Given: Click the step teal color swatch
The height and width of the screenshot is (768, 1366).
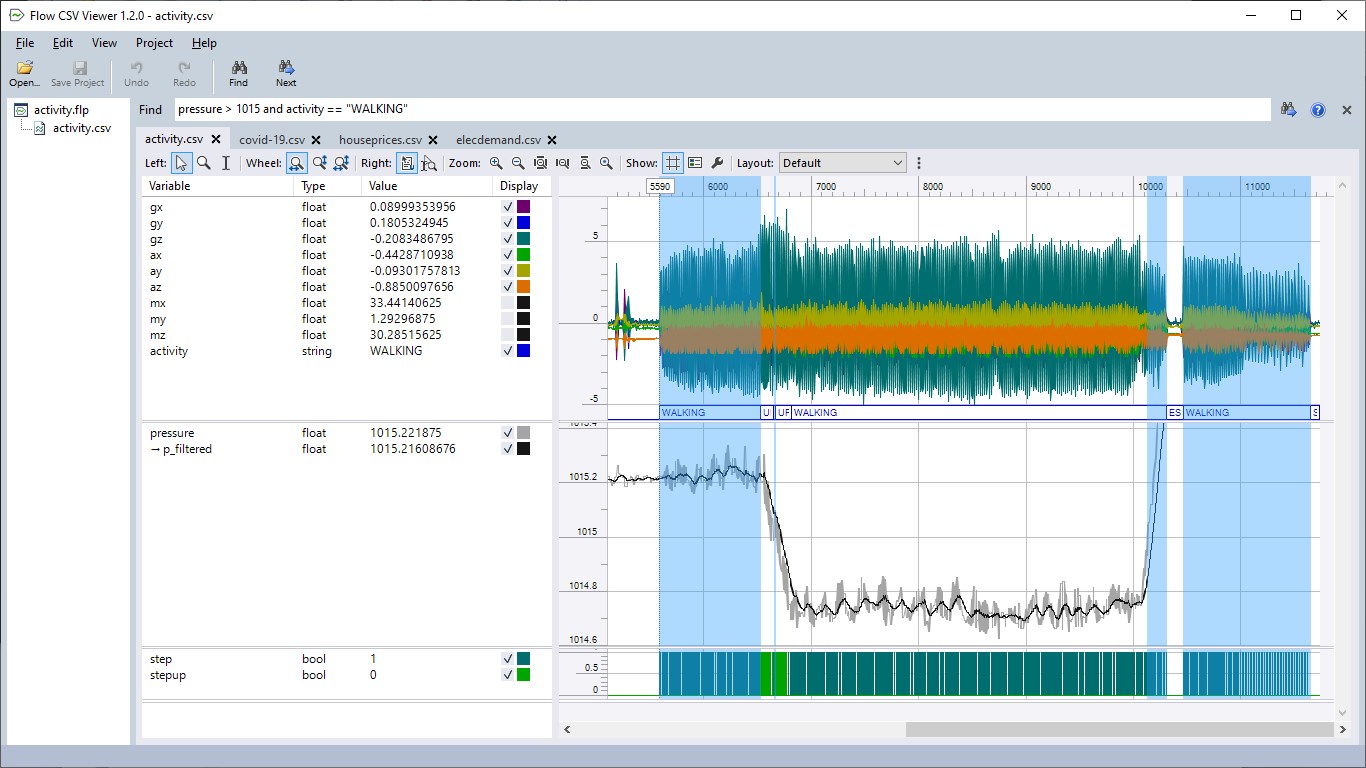Looking at the screenshot, I should pos(523,659).
